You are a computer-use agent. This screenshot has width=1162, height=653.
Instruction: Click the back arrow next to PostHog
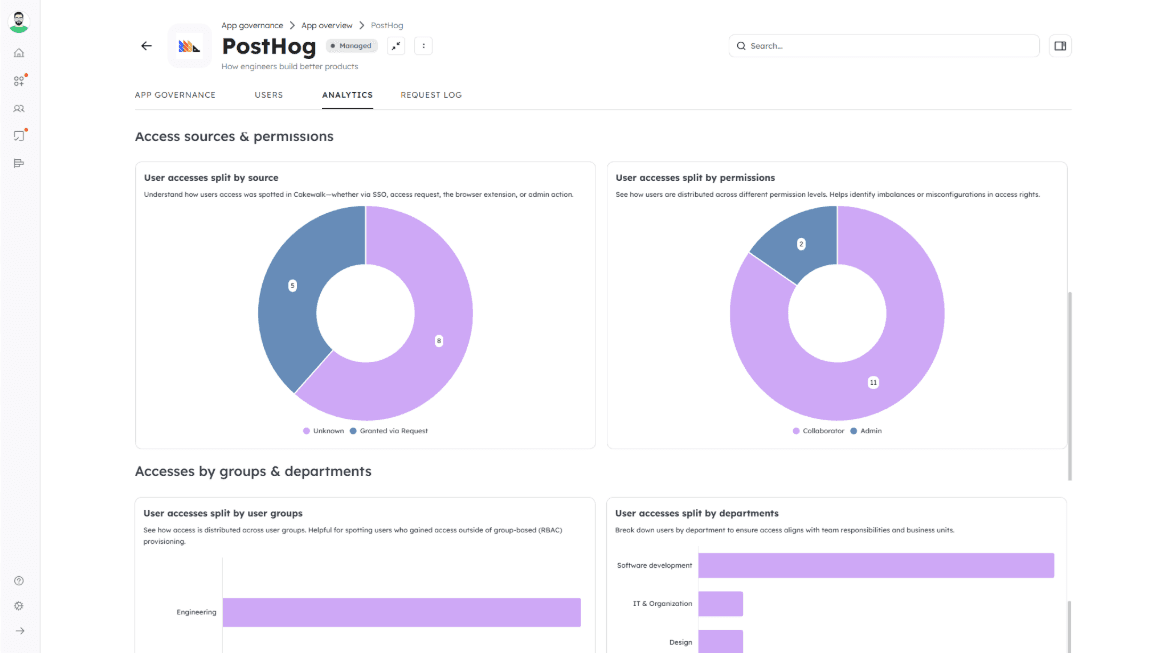click(146, 46)
